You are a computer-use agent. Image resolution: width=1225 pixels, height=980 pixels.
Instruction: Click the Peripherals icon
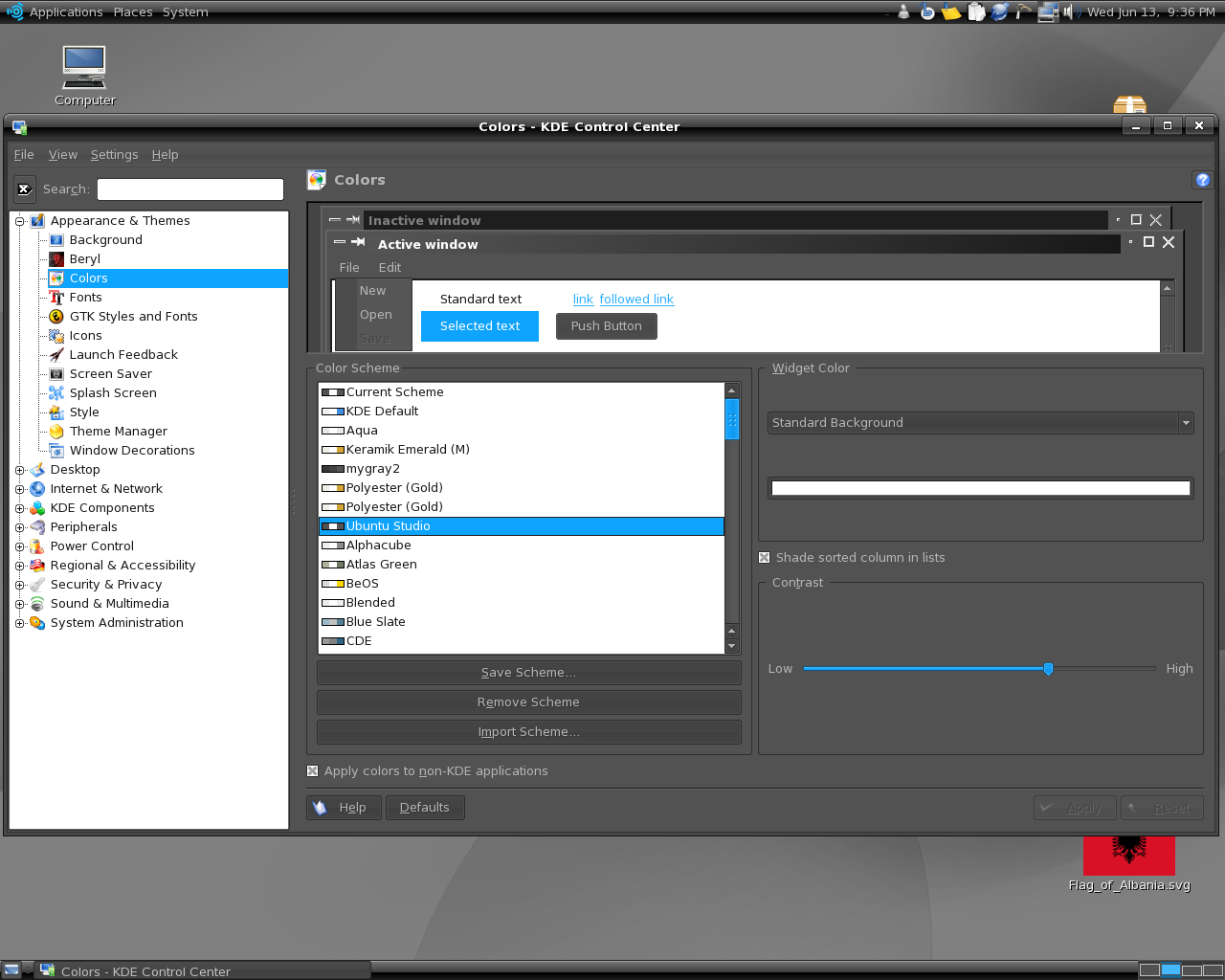(37, 527)
